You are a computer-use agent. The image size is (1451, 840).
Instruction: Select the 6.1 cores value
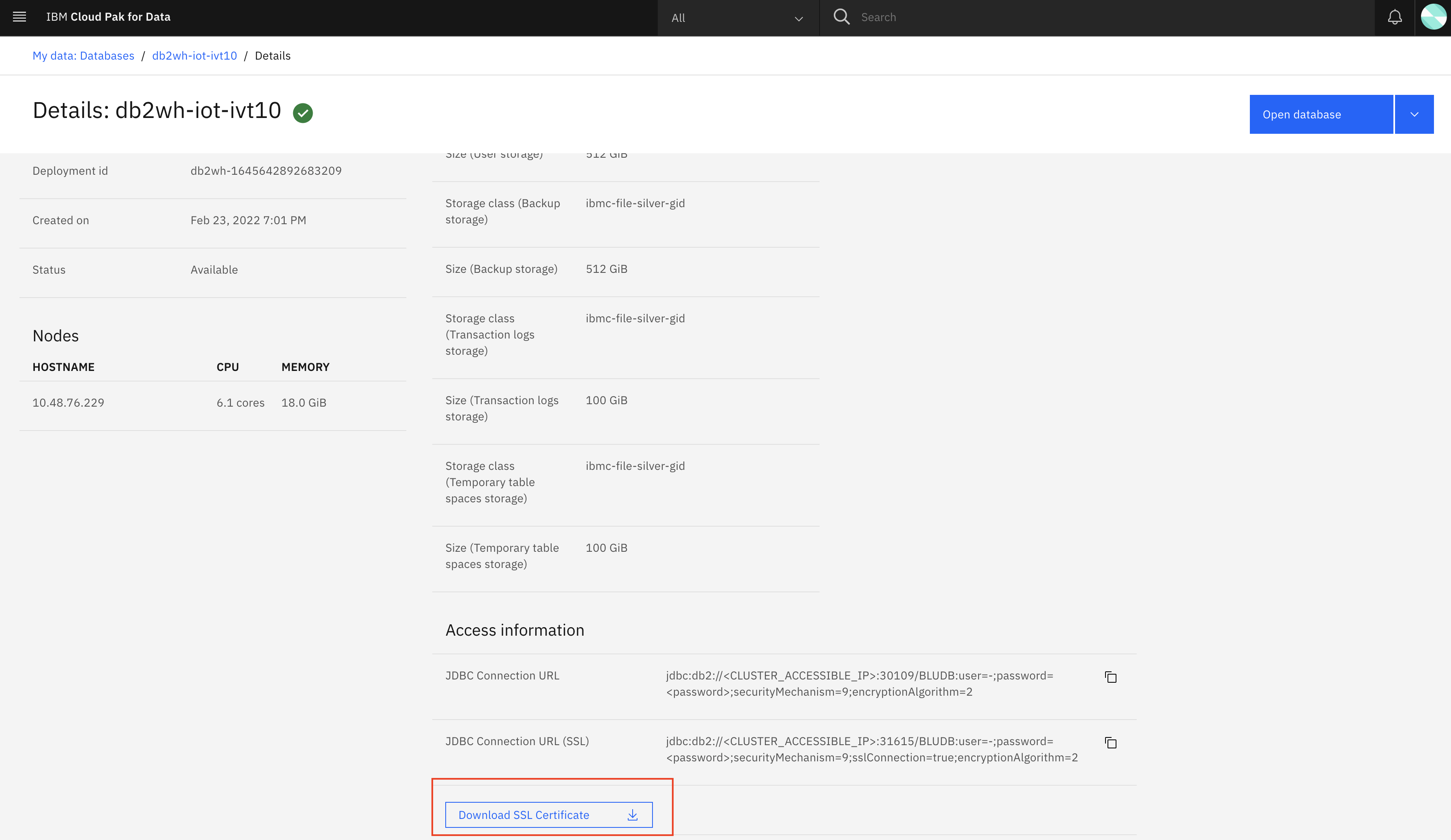click(240, 403)
